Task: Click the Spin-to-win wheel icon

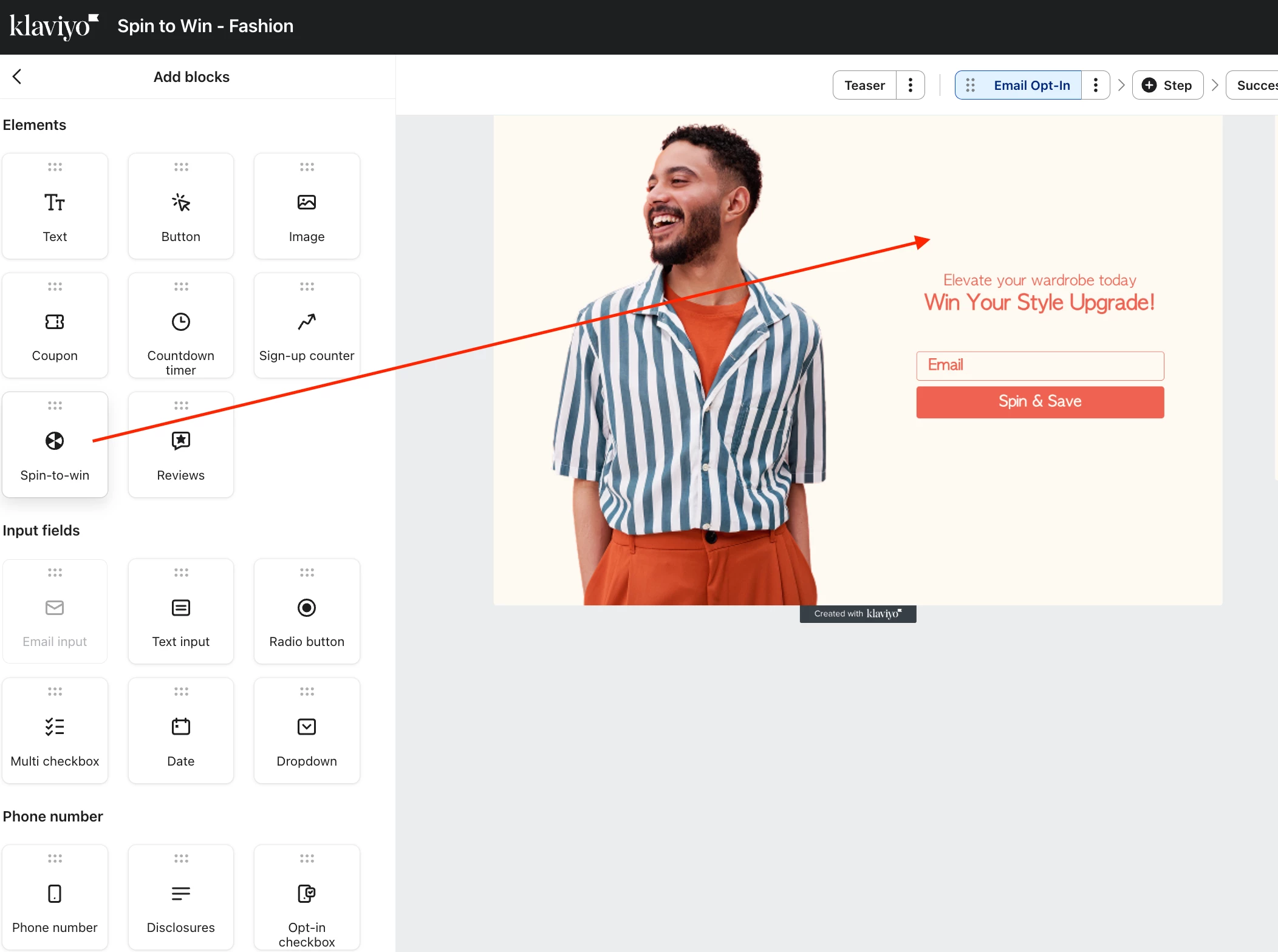Action: (x=55, y=441)
